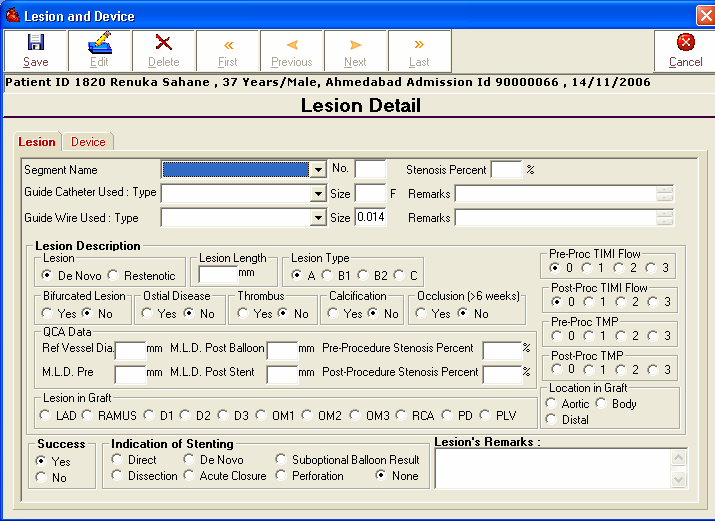Go to First record arrow icon
Screen dimensions: 715x521
click(x=228, y=45)
